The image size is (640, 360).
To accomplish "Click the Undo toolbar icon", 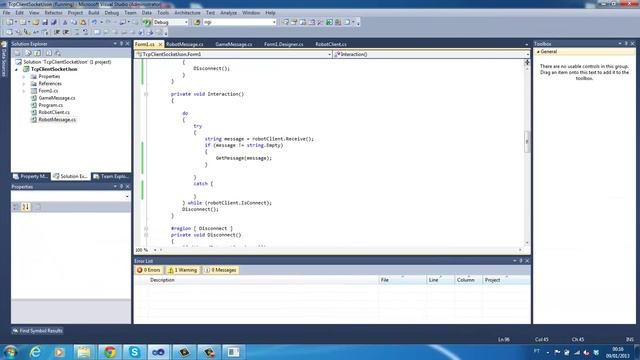I will pos(94,22).
